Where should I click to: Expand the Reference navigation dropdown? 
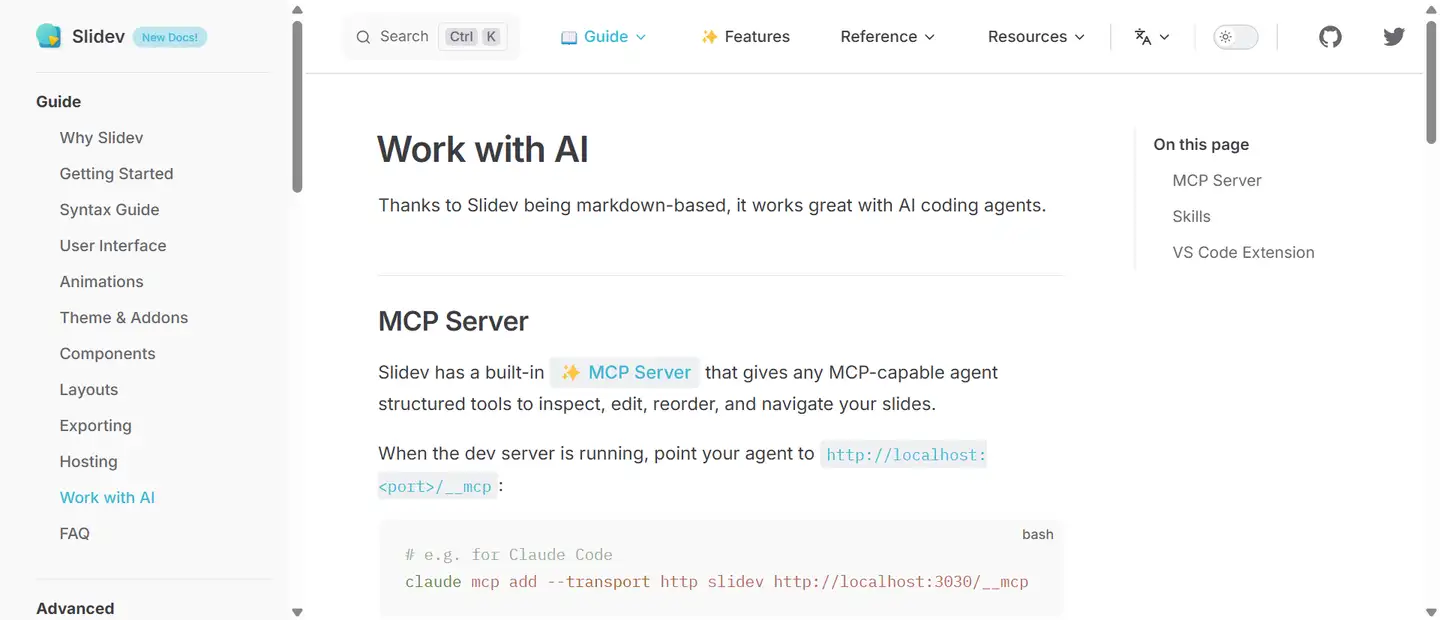[x=888, y=37]
